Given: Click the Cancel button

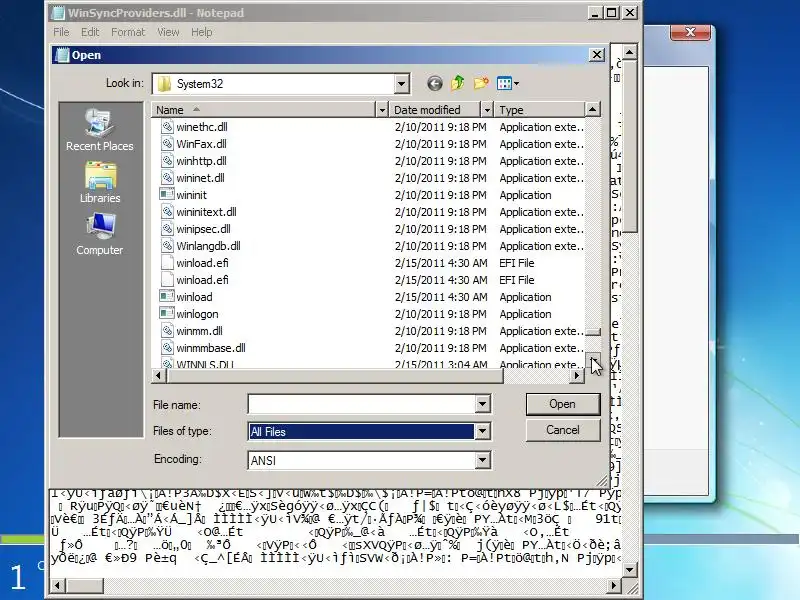Looking at the screenshot, I should click(563, 430).
